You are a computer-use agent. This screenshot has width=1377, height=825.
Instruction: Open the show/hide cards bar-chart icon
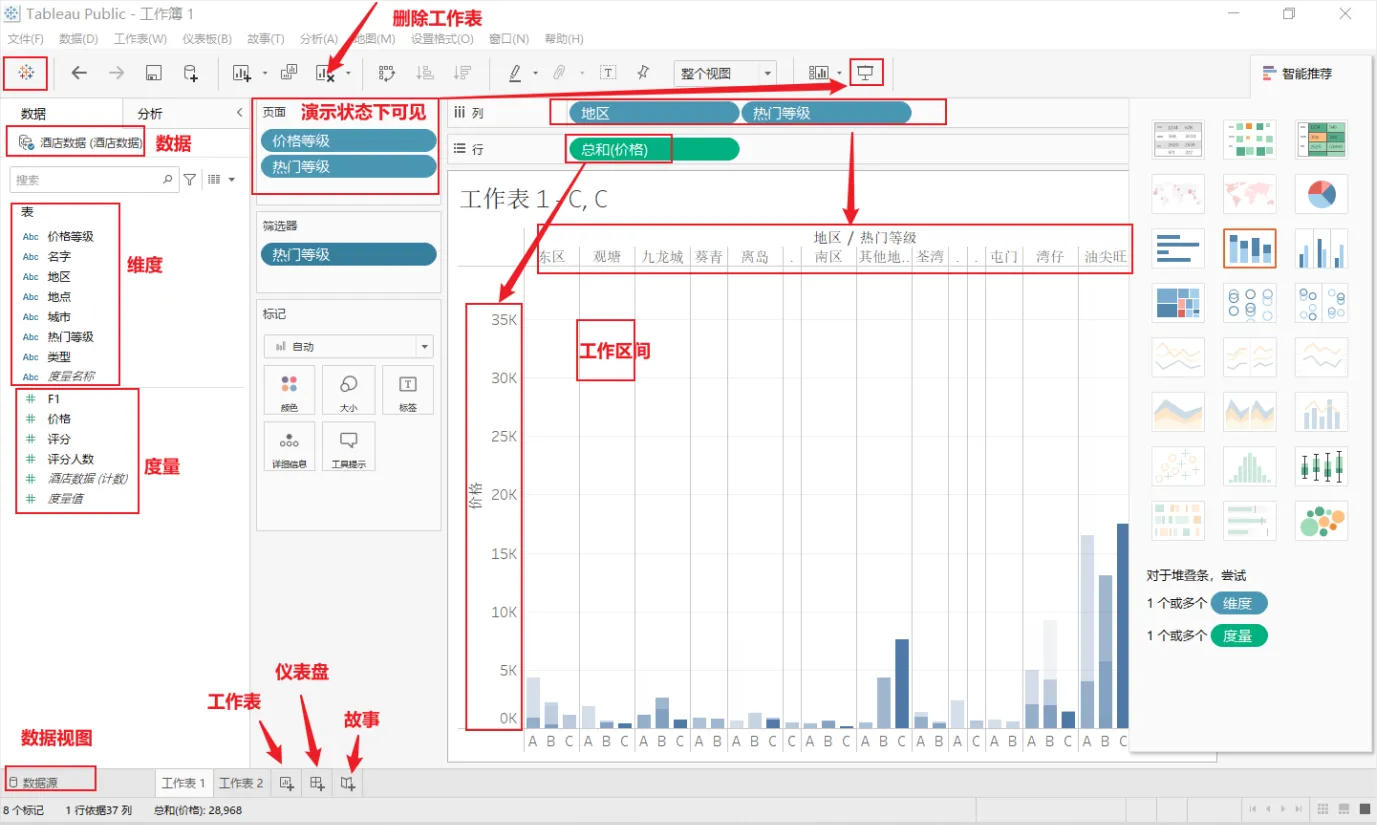819,73
